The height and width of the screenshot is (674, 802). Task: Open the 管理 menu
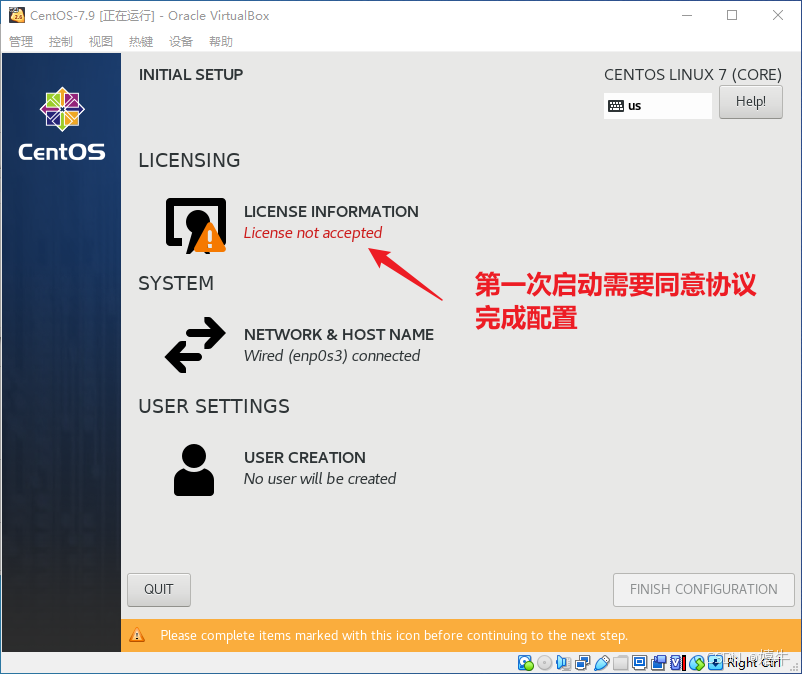click(x=21, y=41)
